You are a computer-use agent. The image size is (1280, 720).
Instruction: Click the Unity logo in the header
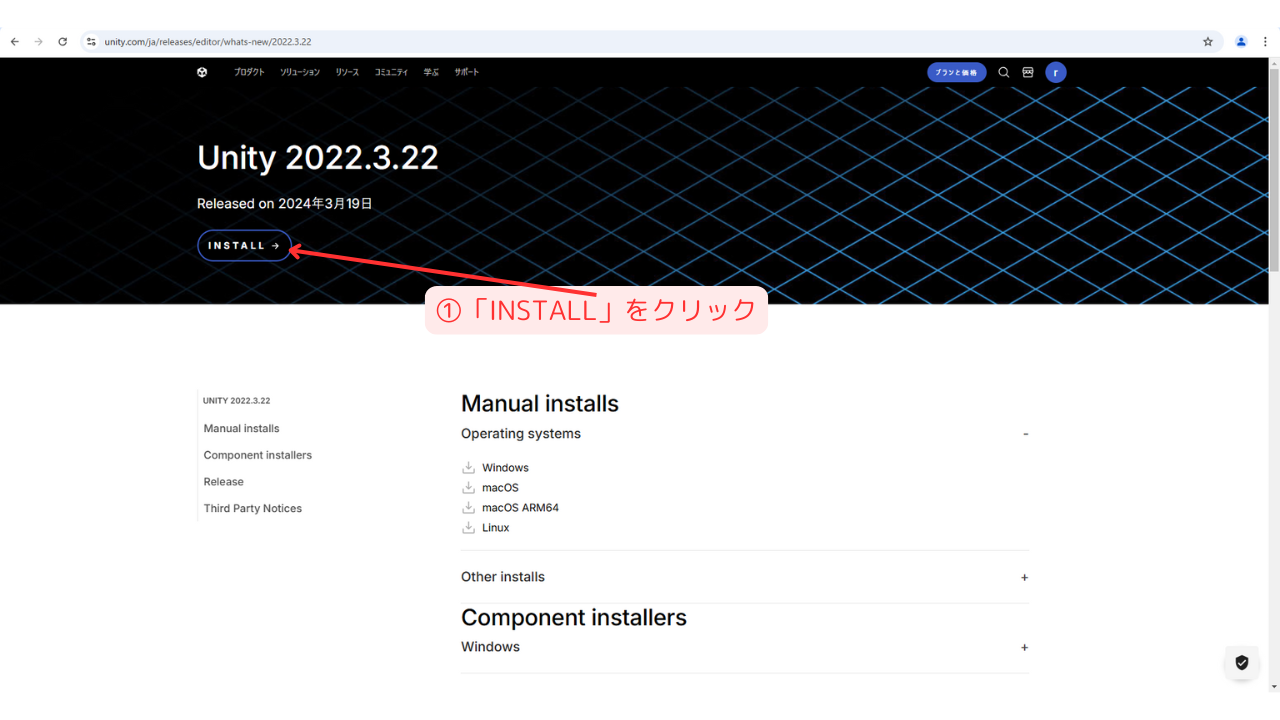click(202, 72)
